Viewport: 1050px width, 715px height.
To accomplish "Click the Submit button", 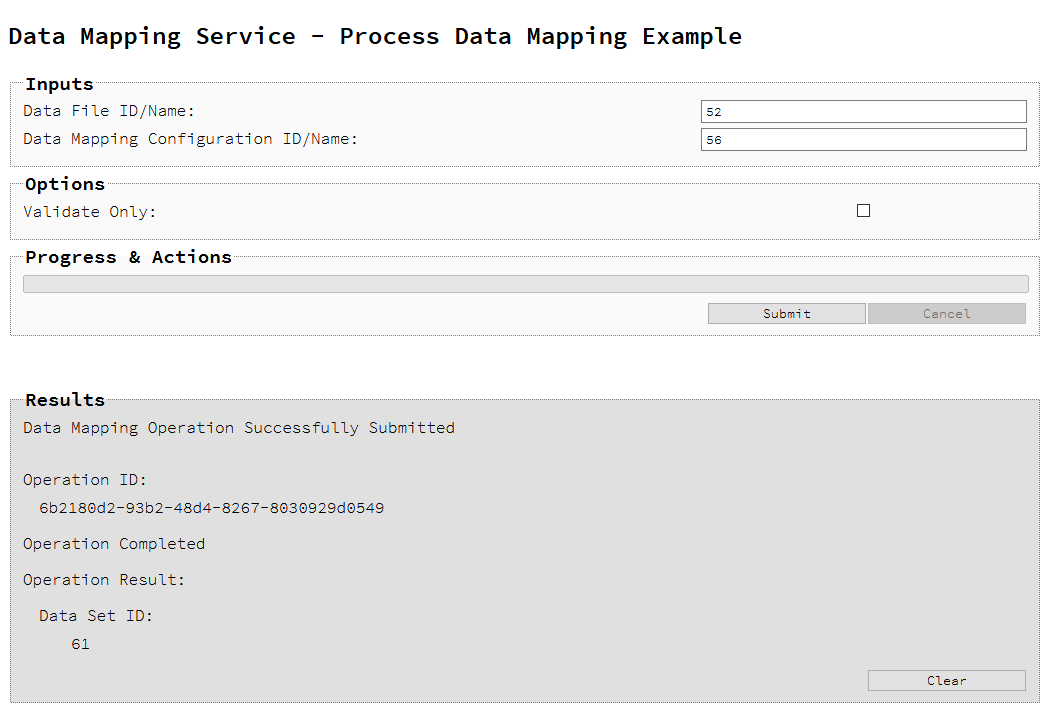I will pos(786,313).
